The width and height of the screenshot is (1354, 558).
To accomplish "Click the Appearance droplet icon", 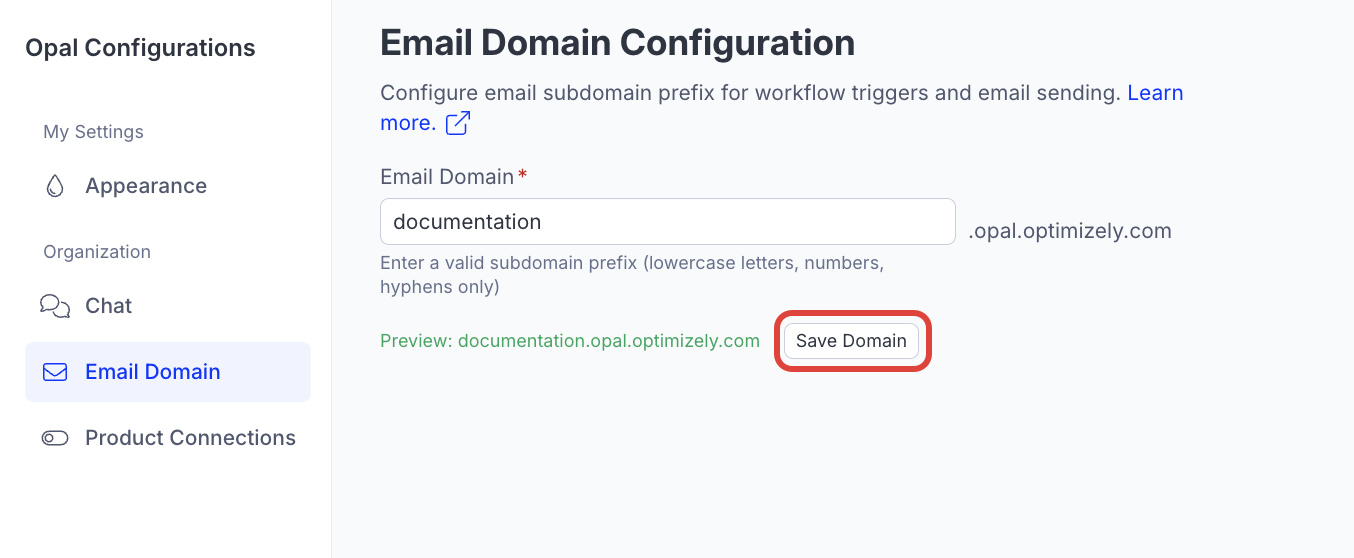I will (55, 186).
